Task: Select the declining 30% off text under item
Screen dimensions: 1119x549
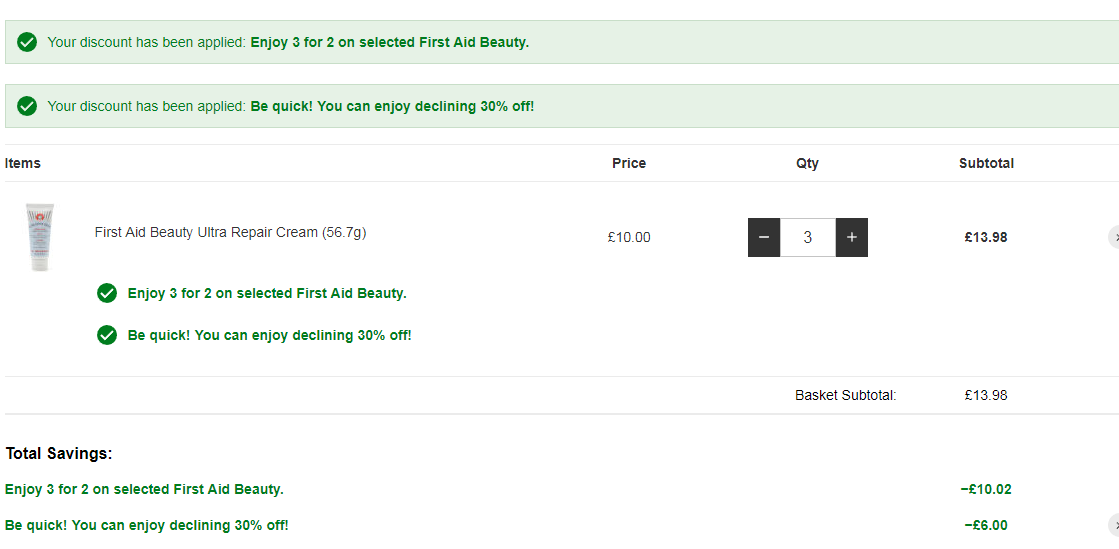Action: pos(270,335)
